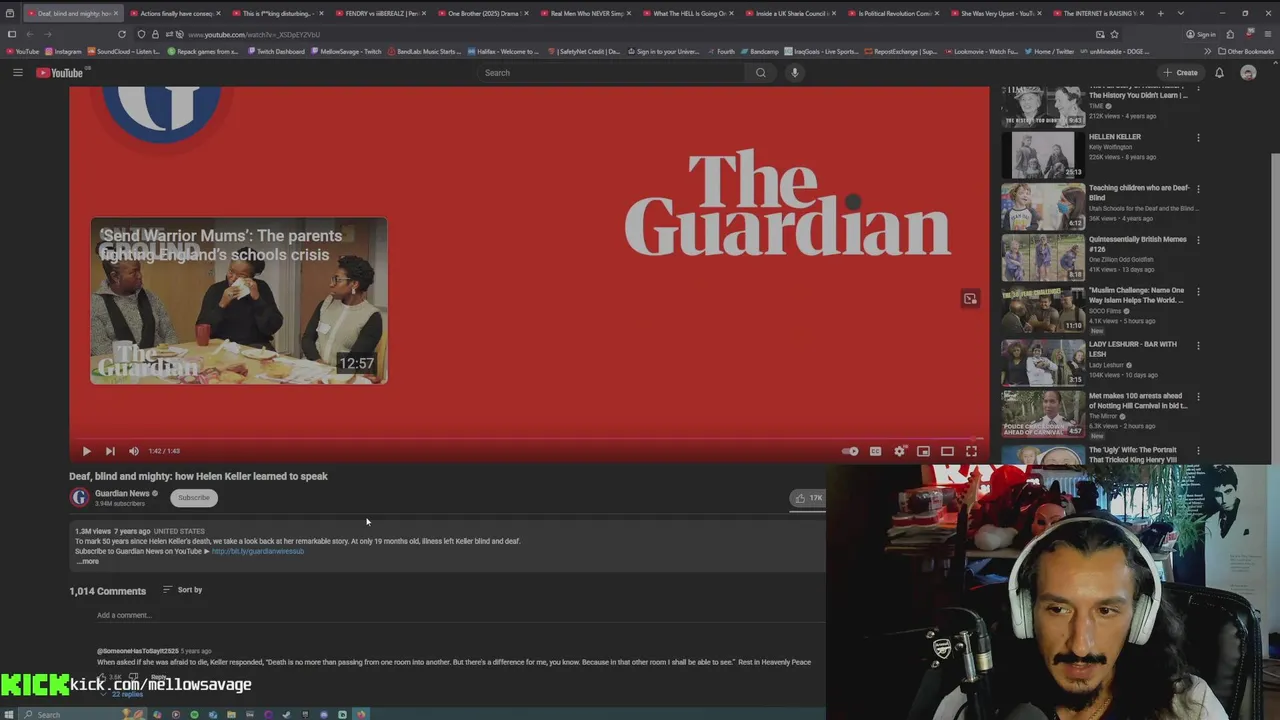Image resolution: width=1280 pixels, height=720 pixels.
Task: Mute the video volume speaker icon
Action: [x=134, y=451]
